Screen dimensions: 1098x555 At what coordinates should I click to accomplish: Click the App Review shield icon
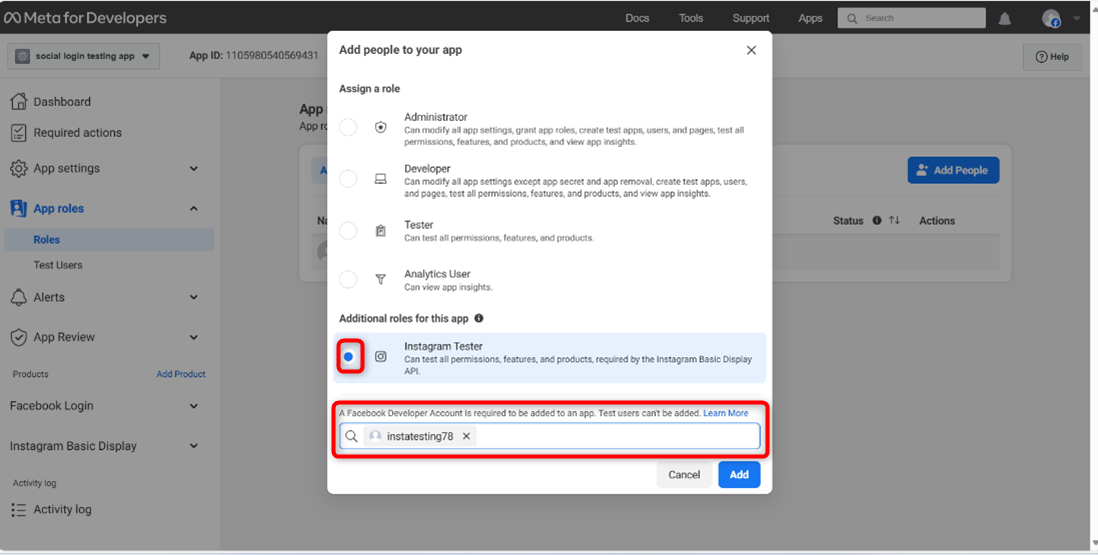(19, 337)
